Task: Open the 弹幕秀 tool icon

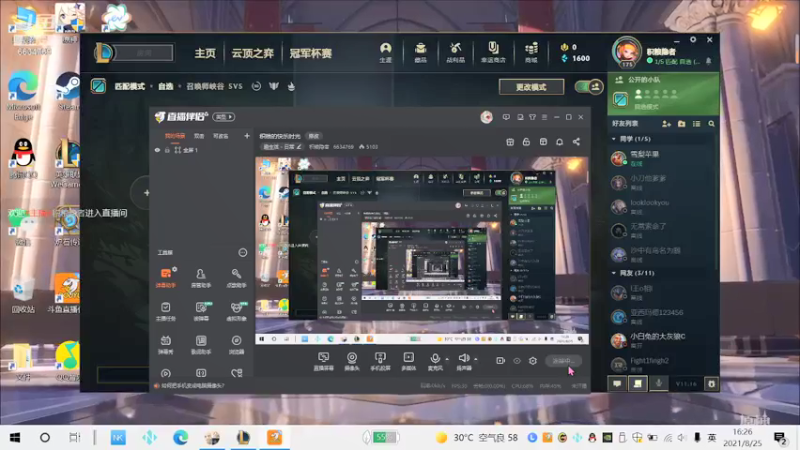Action: (166, 344)
